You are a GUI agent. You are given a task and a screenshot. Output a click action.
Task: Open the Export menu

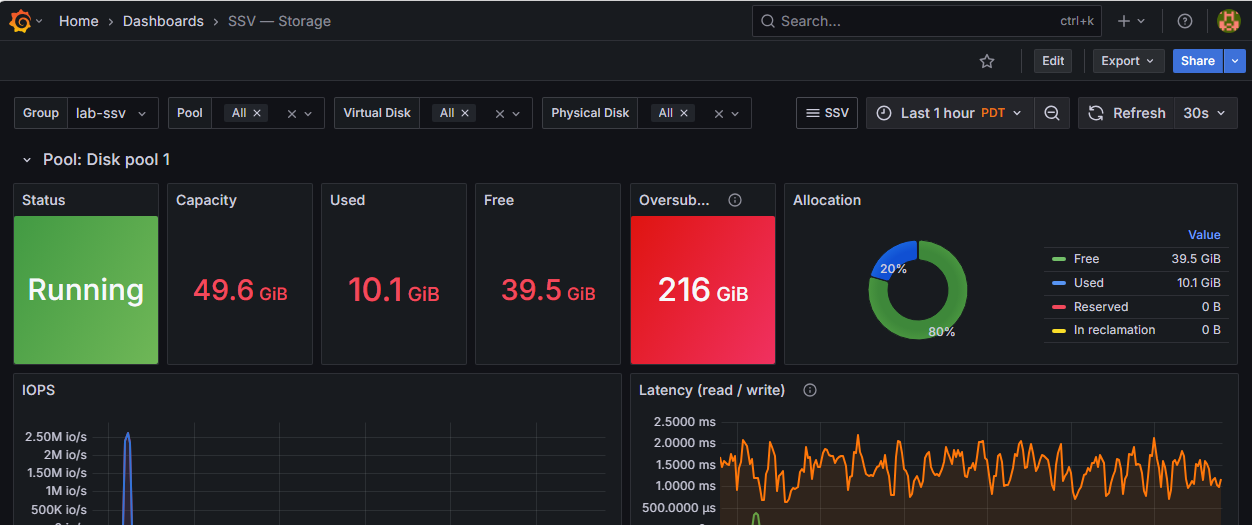pos(1128,61)
